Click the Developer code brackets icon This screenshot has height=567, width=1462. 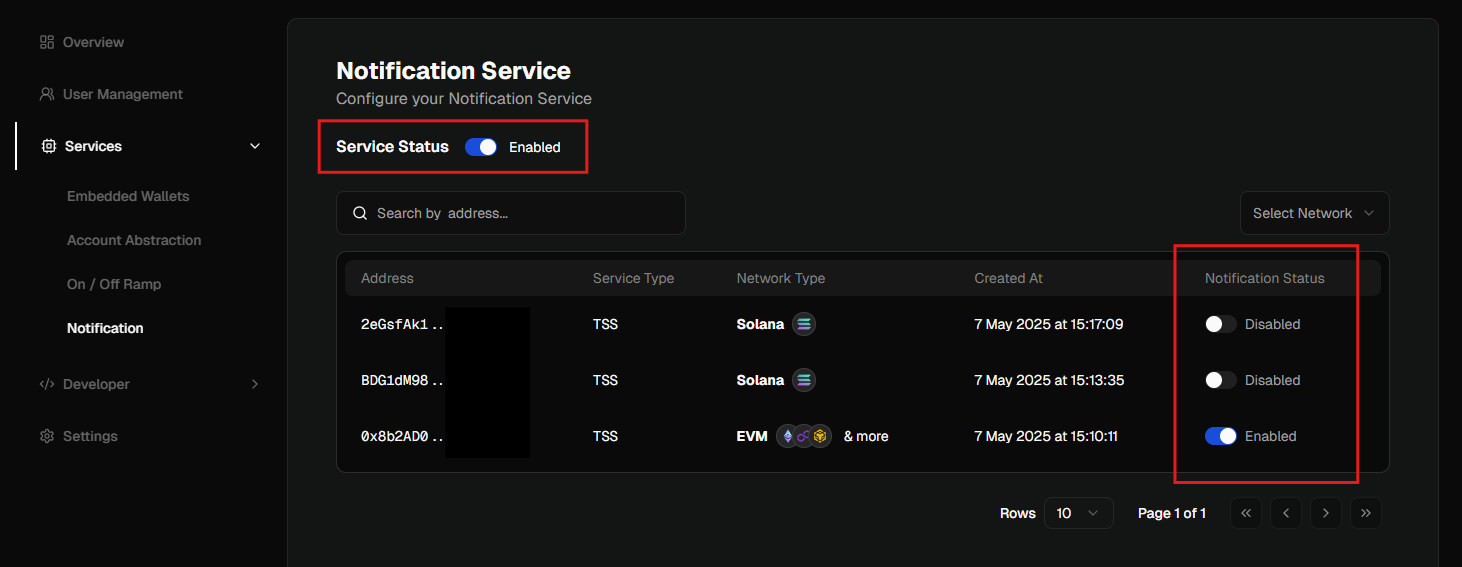46,384
